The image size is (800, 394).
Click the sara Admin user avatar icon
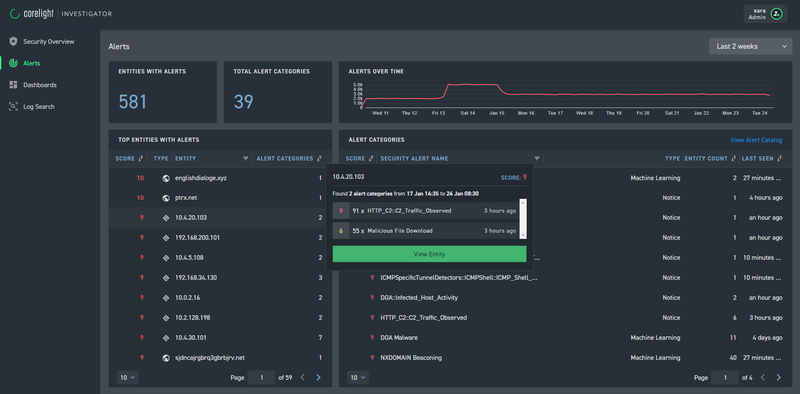pyautogui.click(x=777, y=14)
